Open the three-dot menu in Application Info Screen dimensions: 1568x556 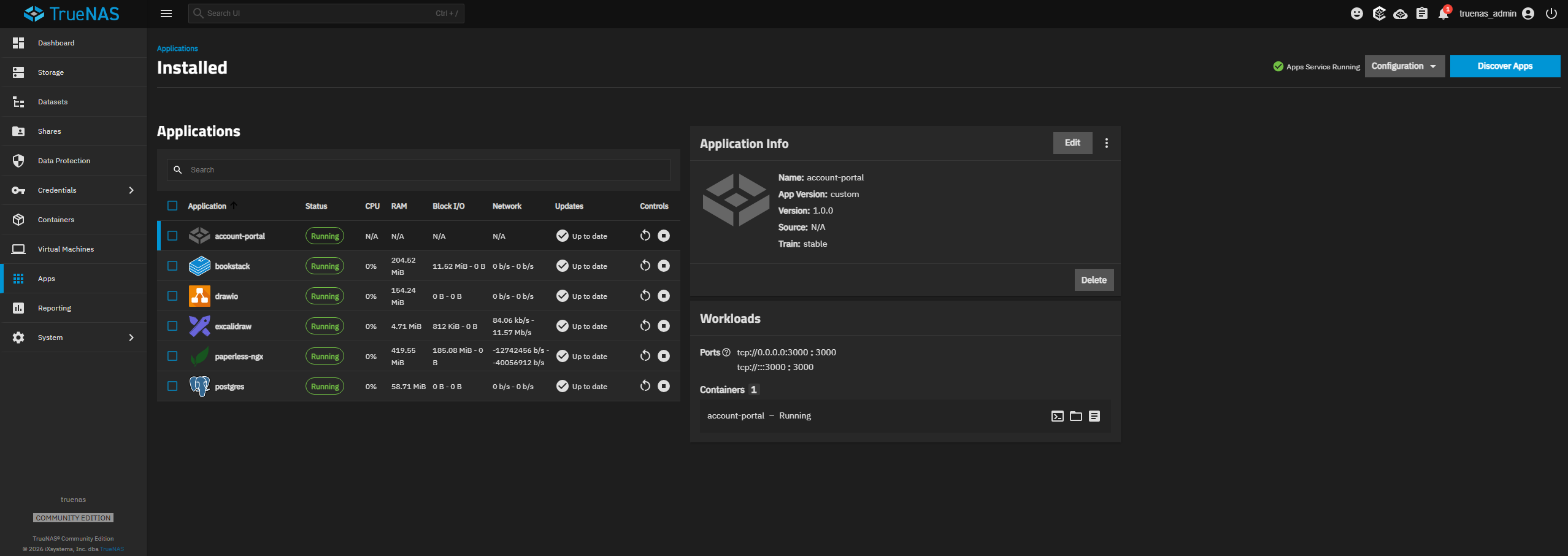[x=1107, y=143]
